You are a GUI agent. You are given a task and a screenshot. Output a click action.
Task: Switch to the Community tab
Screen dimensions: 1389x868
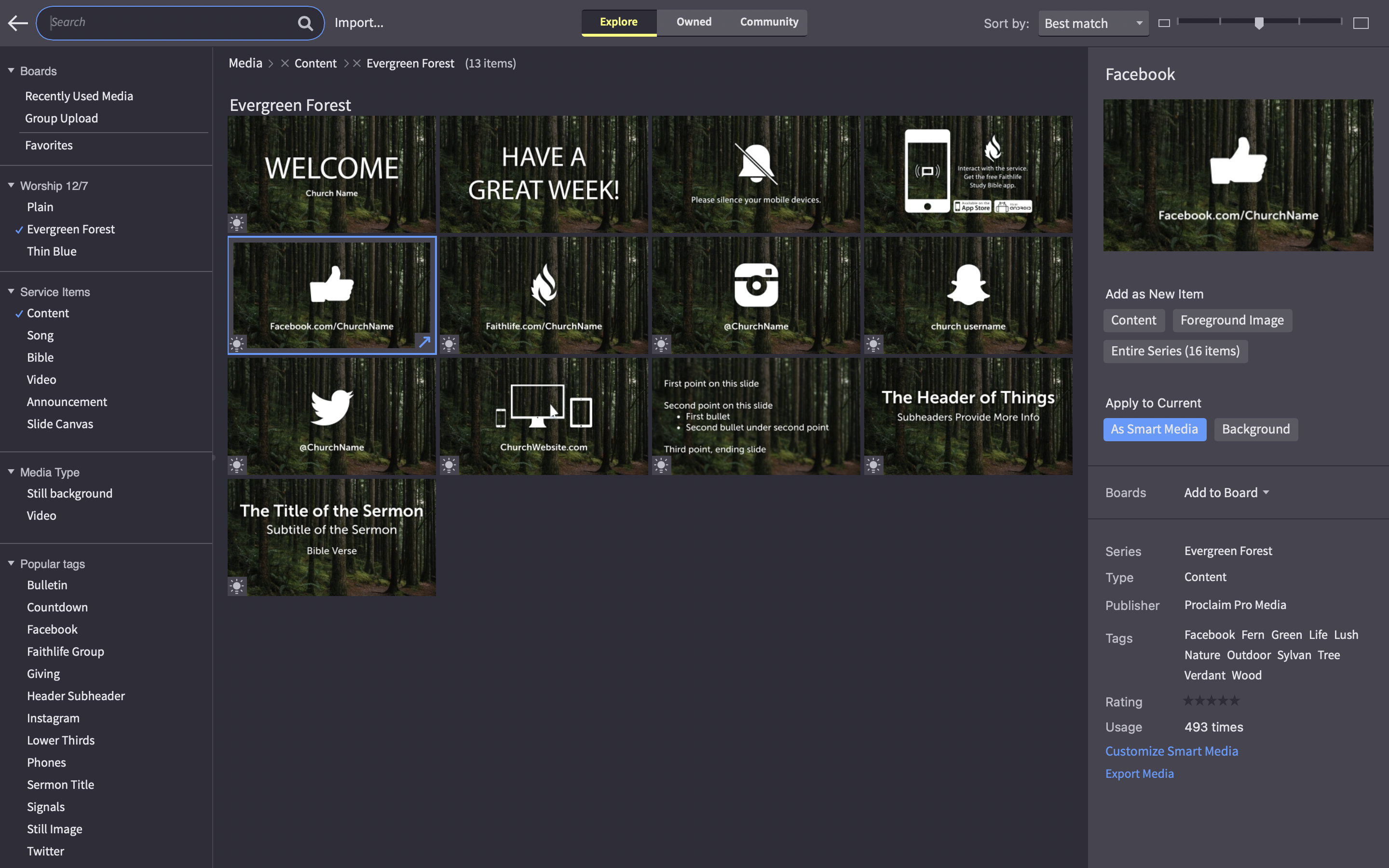769,22
